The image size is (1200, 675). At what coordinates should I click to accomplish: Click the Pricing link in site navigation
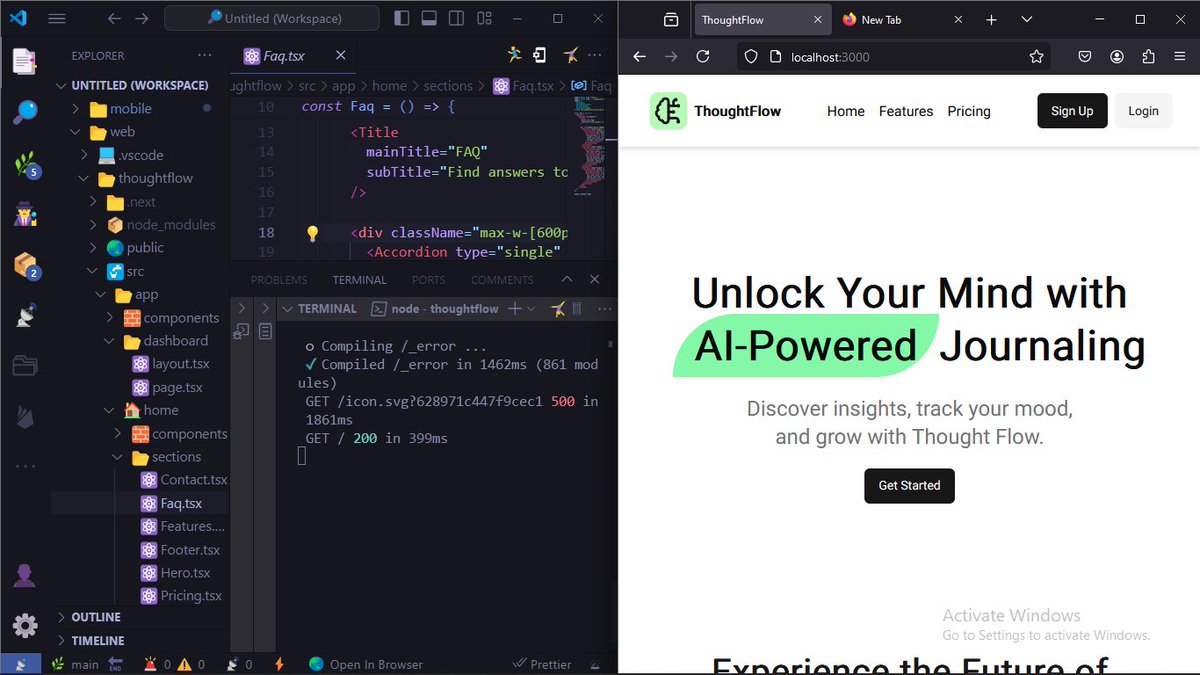click(x=969, y=111)
